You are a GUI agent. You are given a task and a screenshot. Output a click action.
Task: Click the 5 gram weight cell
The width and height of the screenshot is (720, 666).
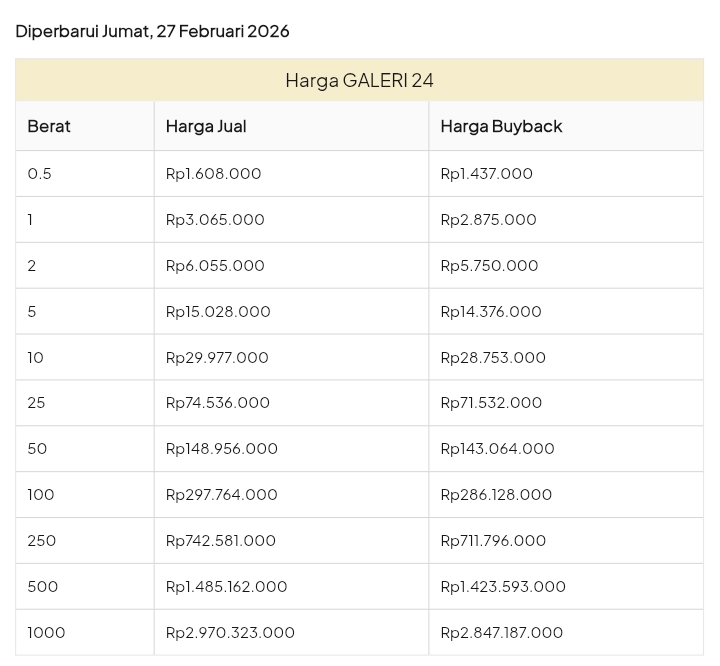click(32, 312)
